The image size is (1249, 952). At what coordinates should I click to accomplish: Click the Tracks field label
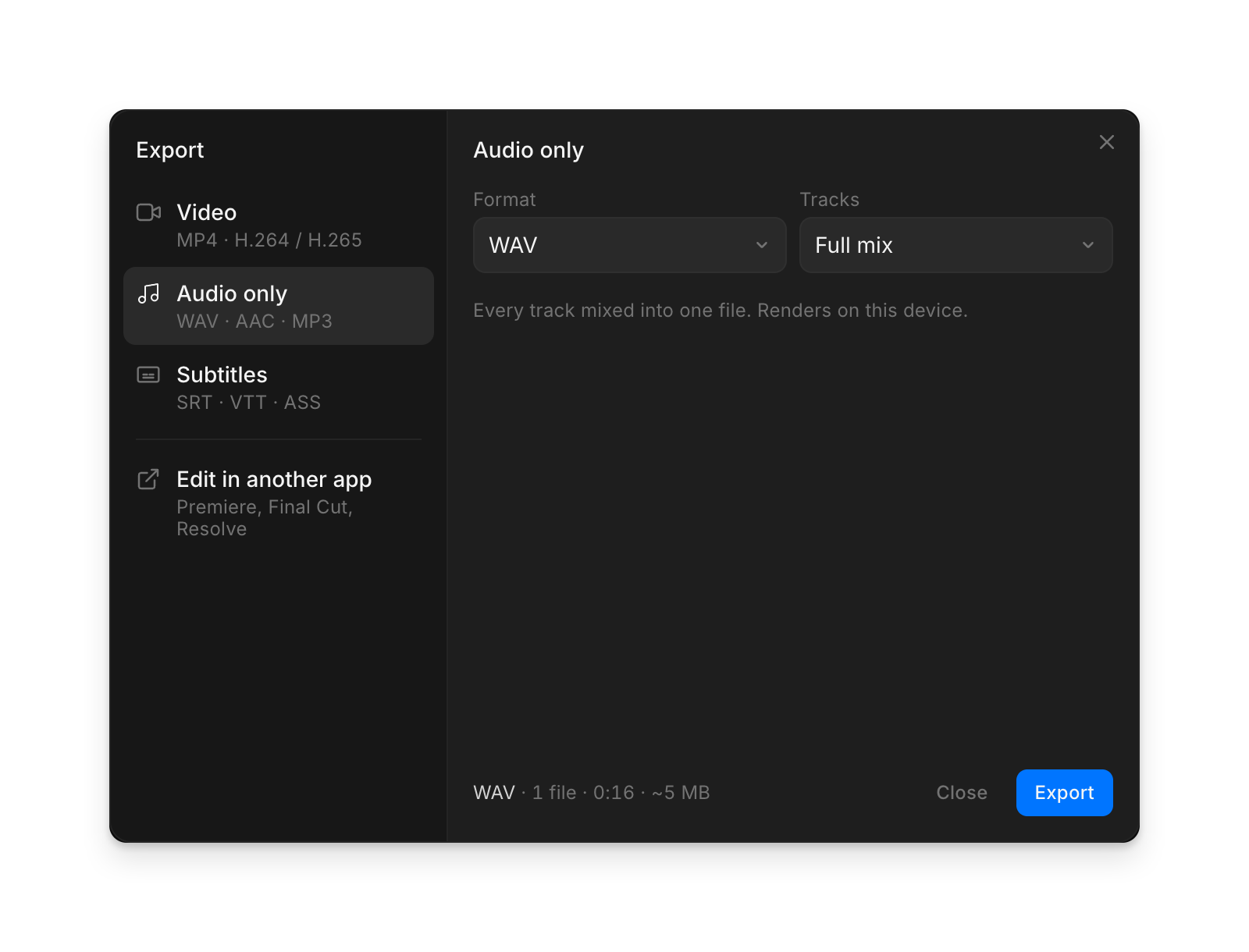pos(829,200)
